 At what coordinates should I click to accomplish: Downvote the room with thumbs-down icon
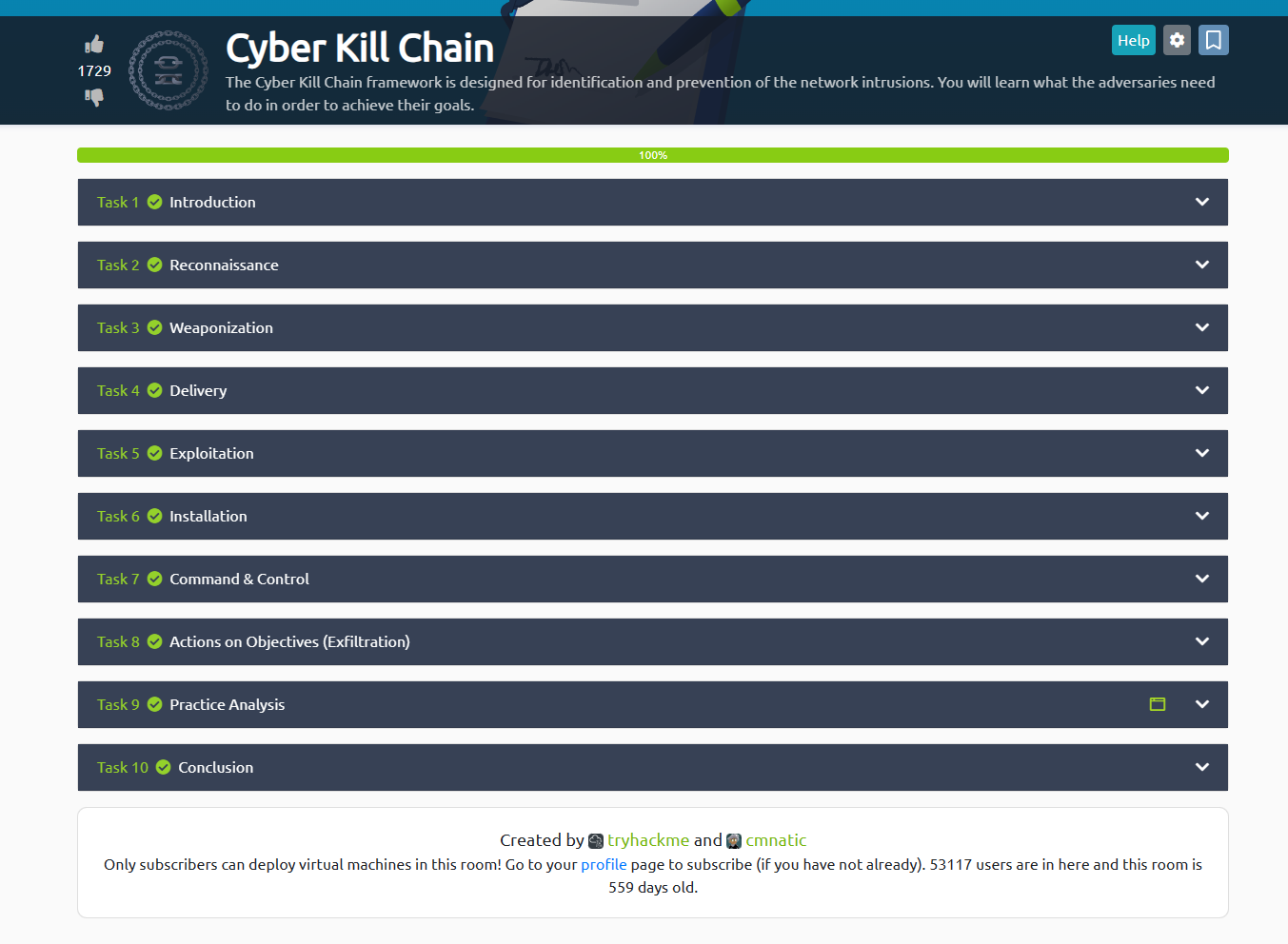(94, 97)
